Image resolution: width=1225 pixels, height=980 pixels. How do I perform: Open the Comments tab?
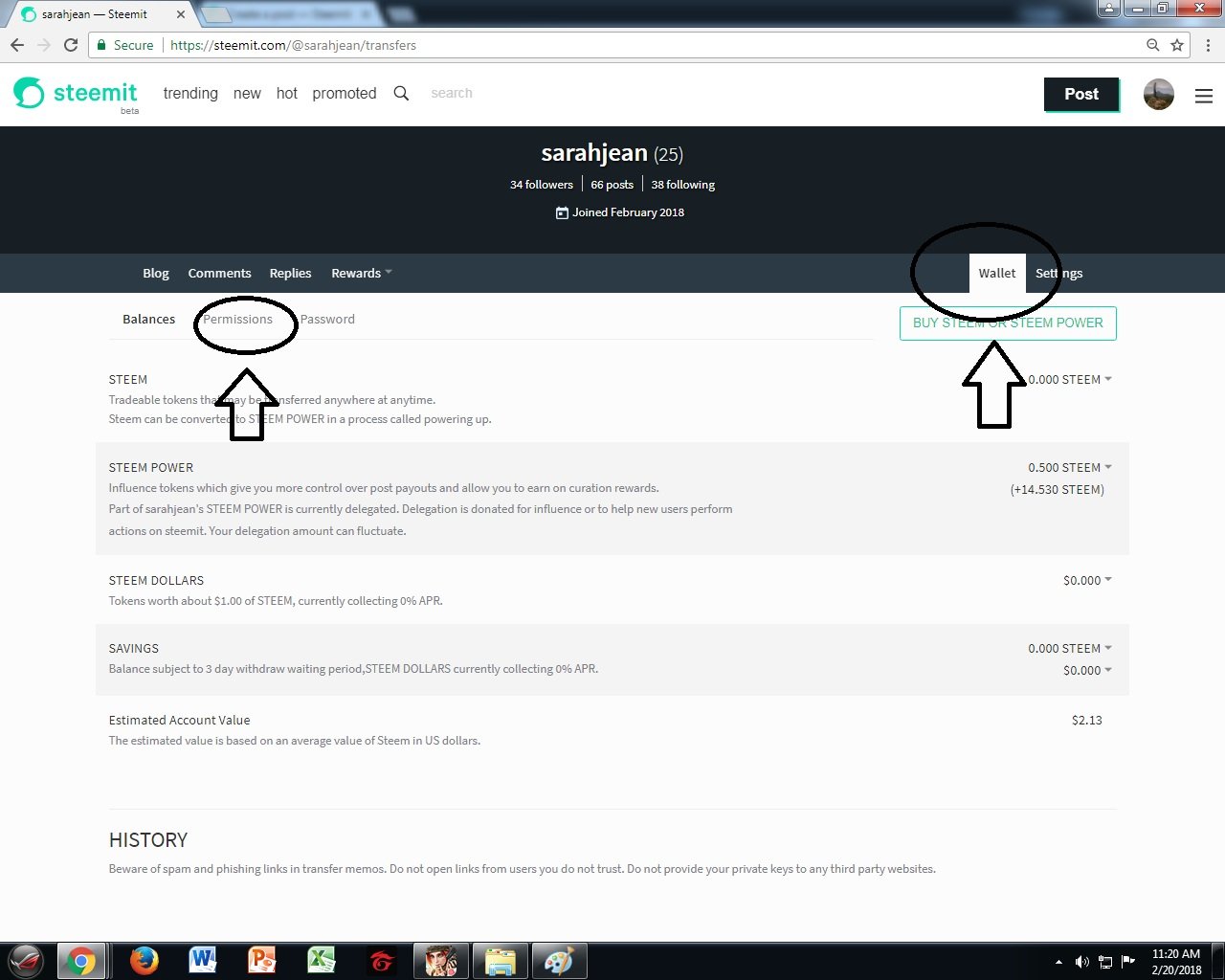click(x=219, y=273)
